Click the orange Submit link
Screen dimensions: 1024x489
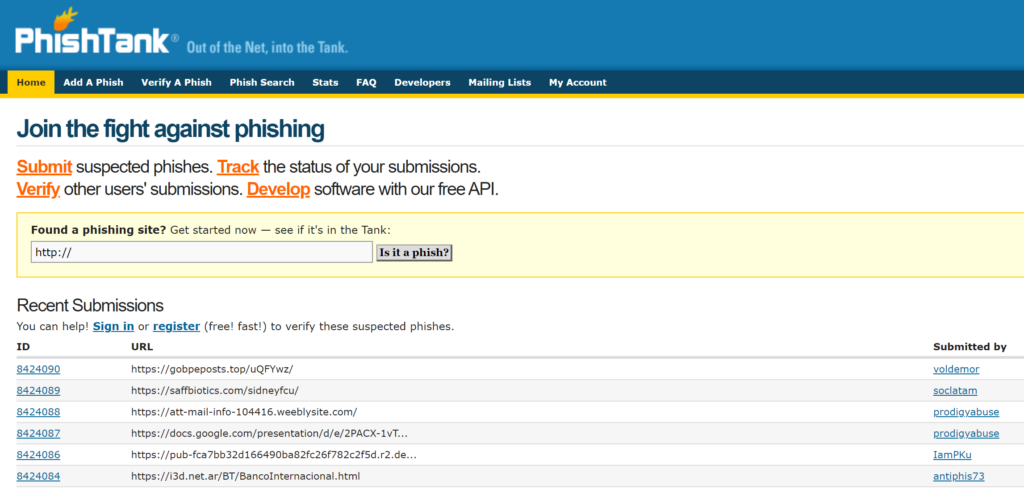tap(44, 166)
